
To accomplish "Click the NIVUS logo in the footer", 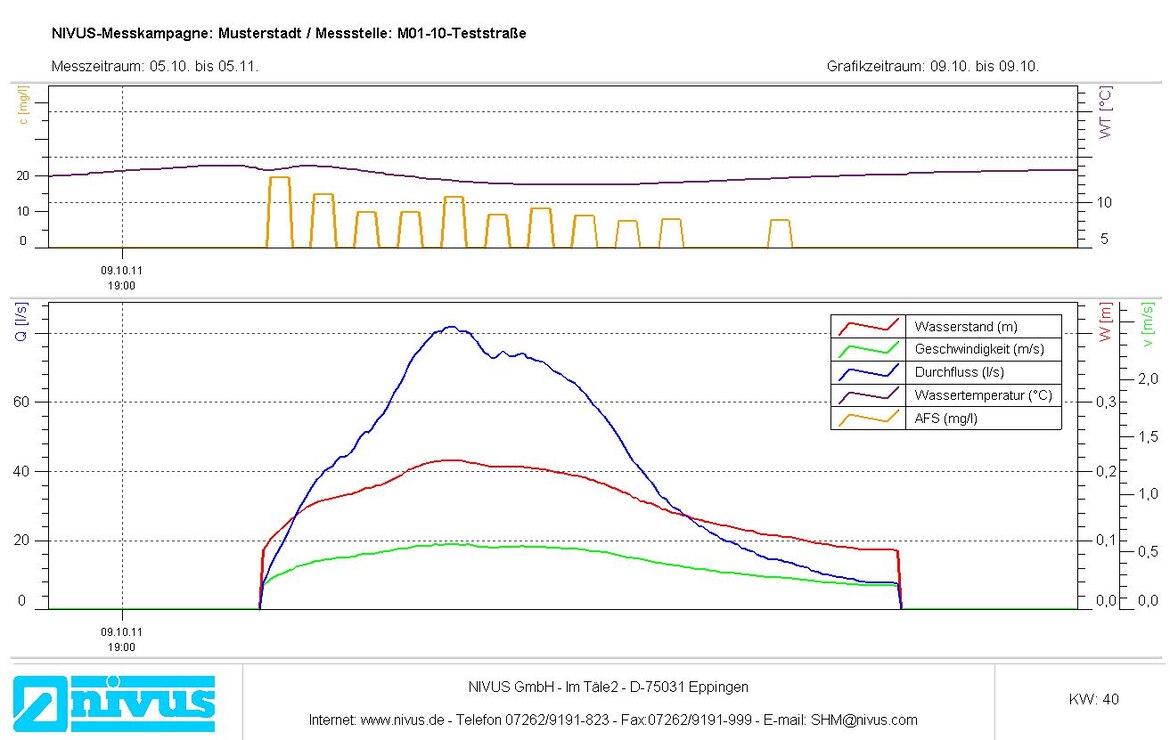I will 114,698.
